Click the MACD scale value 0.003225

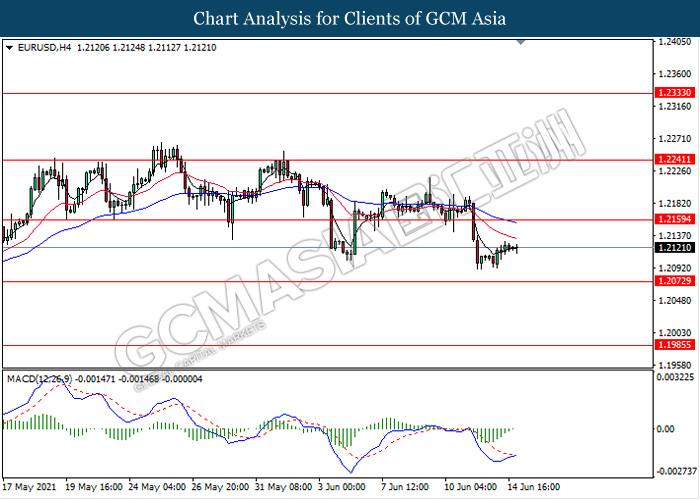675,377
